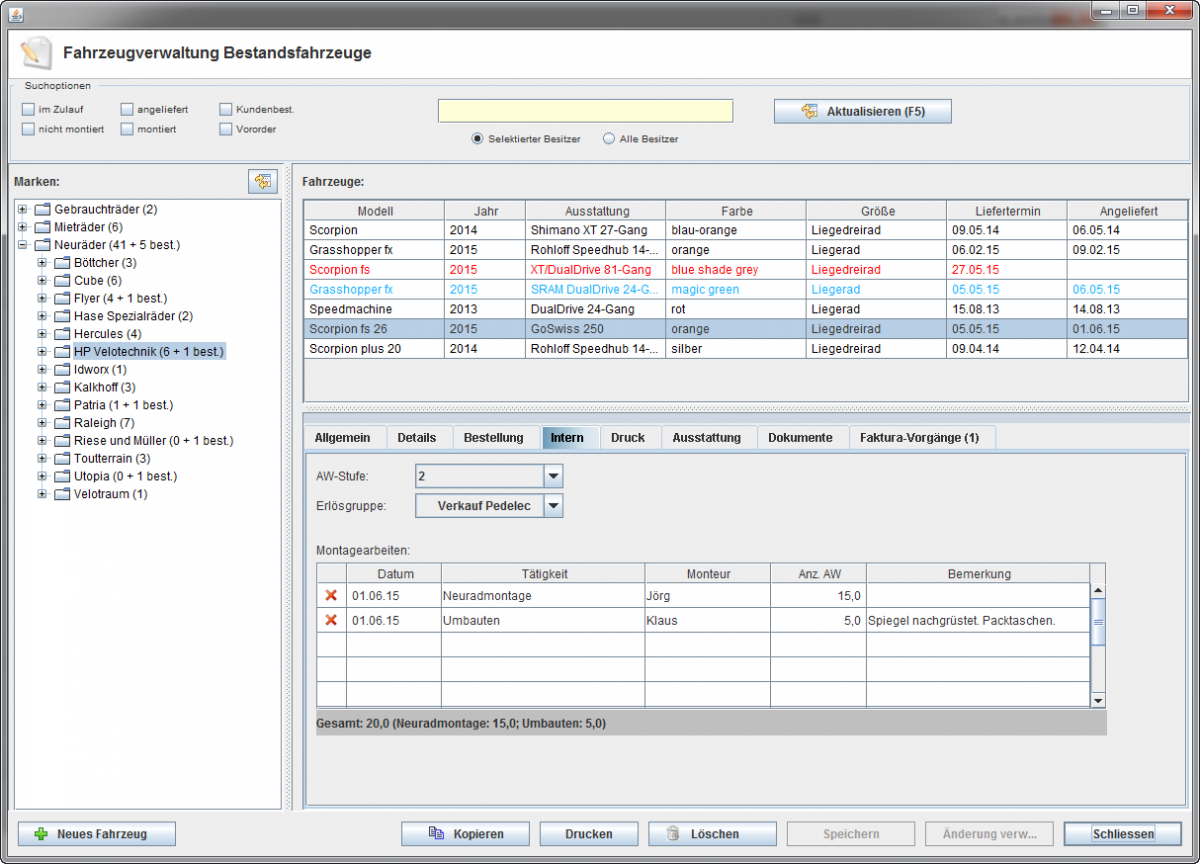Click the Aktualisieren (F5) refresh button
The height and width of the screenshot is (864, 1200).
click(862, 111)
